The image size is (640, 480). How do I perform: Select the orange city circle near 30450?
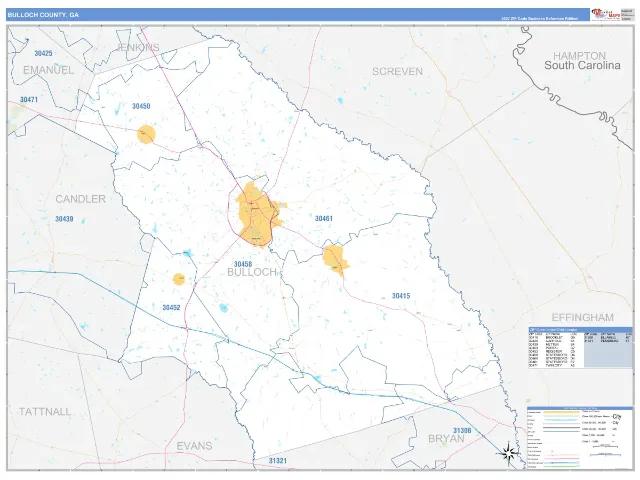point(146,134)
